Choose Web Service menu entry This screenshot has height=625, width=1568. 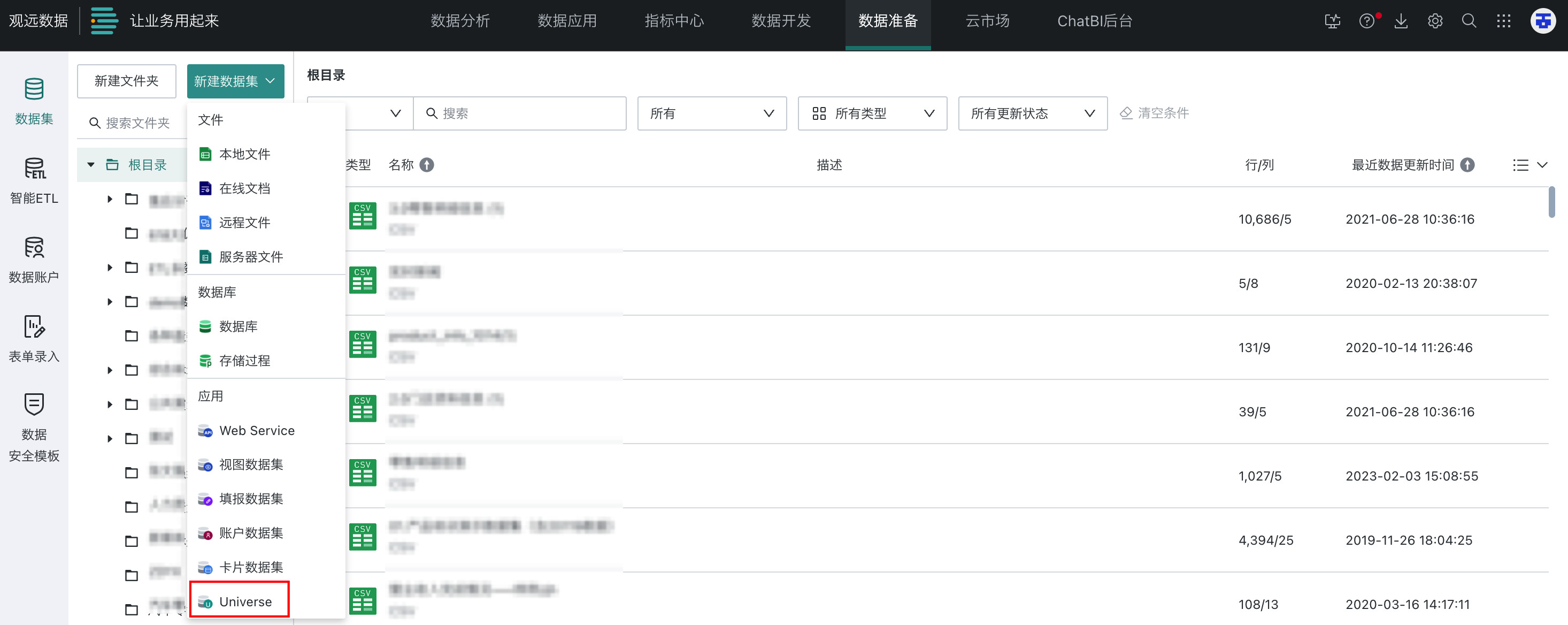tap(256, 430)
